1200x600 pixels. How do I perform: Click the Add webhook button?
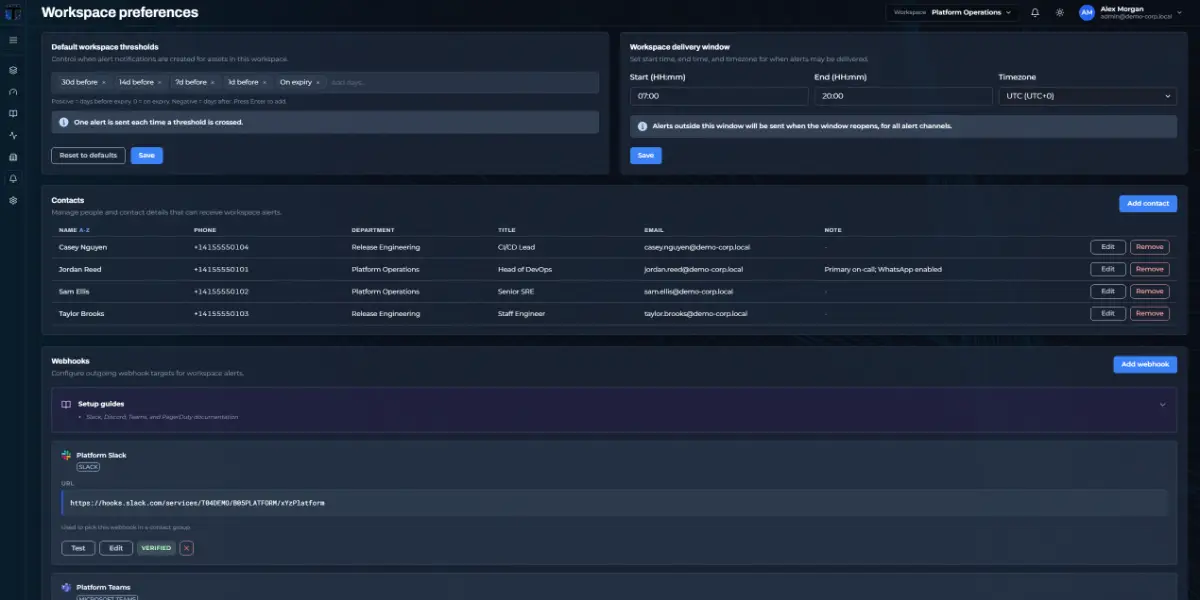tap(1145, 364)
